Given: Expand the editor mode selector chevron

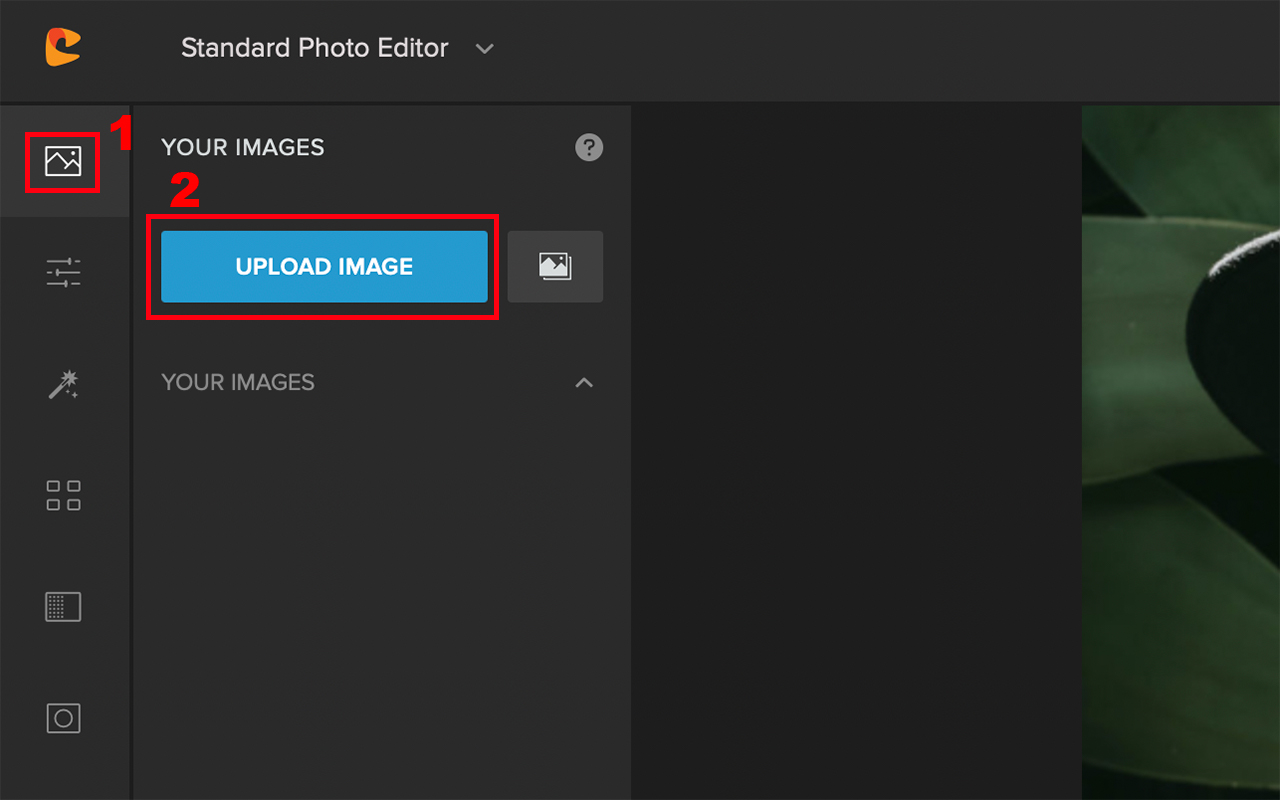Looking at the screenshot, I should coord(485,48).
